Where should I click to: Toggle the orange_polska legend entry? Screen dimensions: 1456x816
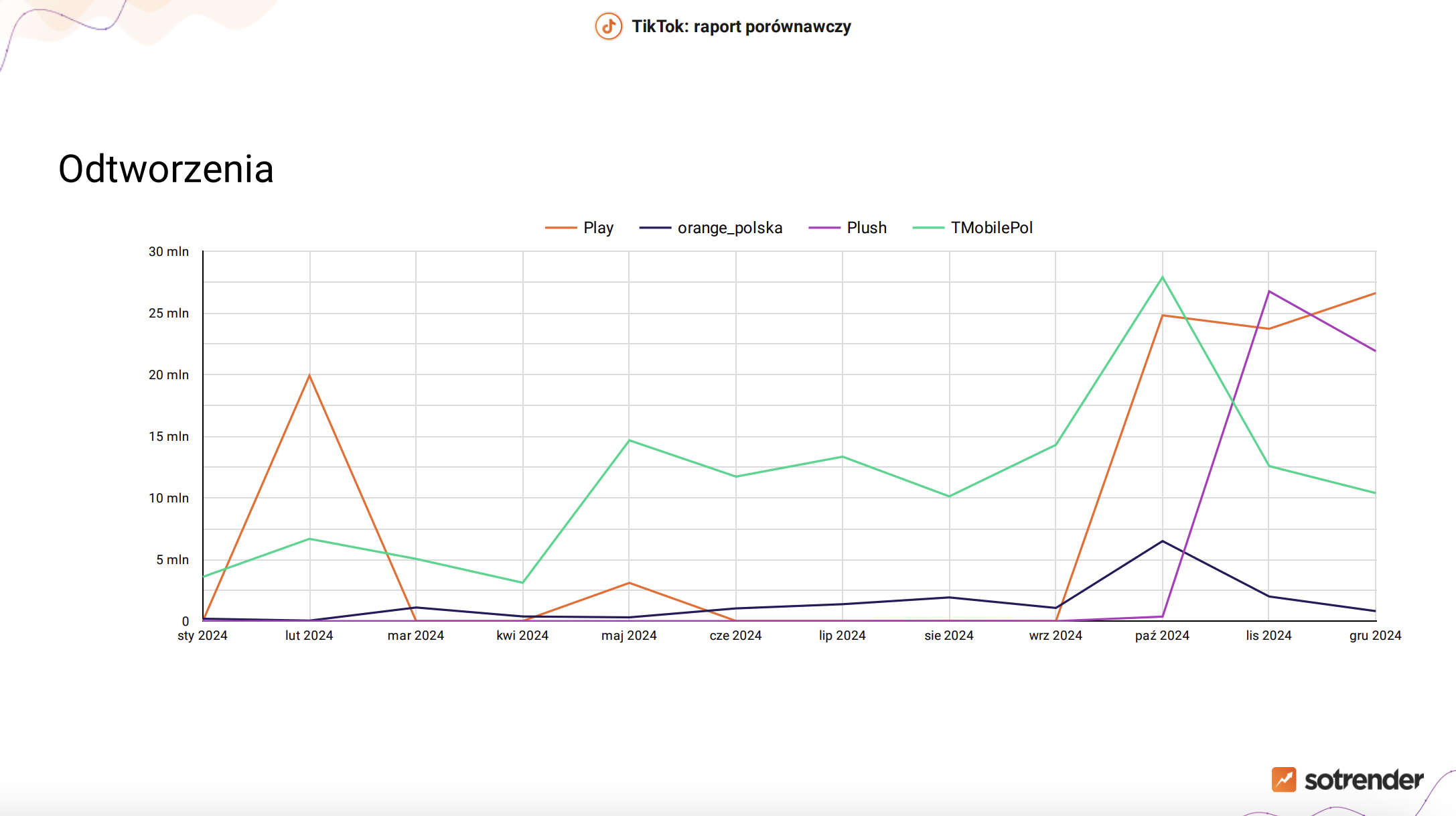(729, 228)
